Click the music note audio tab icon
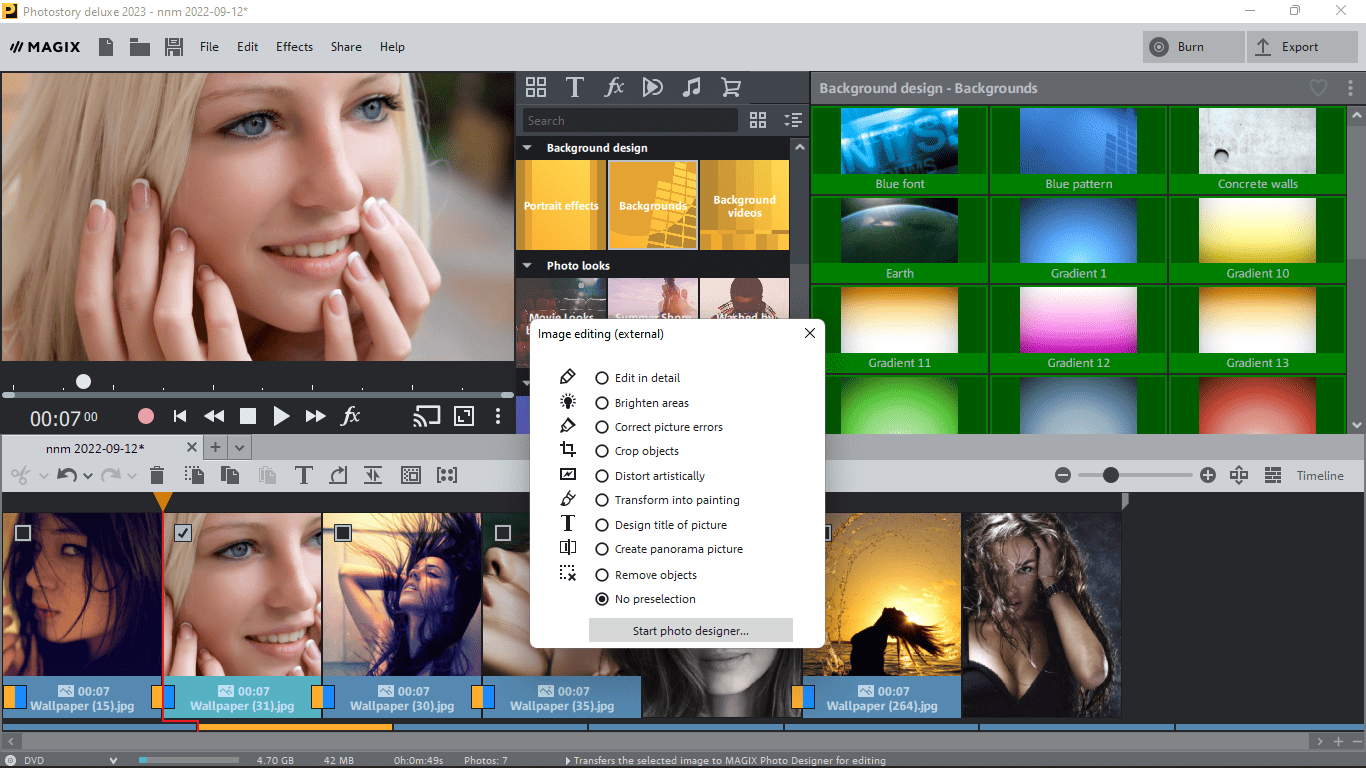Viewport: 1366px width, 768px height. pos(691,87)
